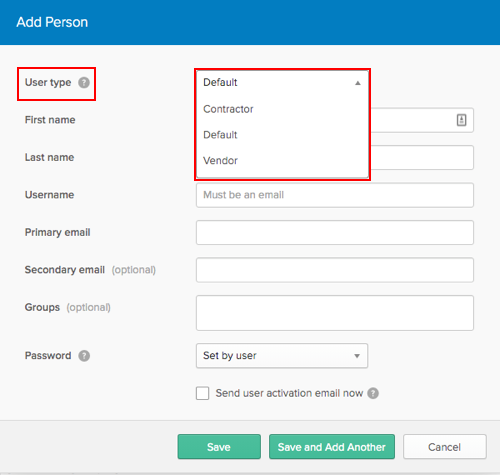This screenshot has width=500, height=475.
Task: Click the Secondary email input box
Action: coord(335,270)
